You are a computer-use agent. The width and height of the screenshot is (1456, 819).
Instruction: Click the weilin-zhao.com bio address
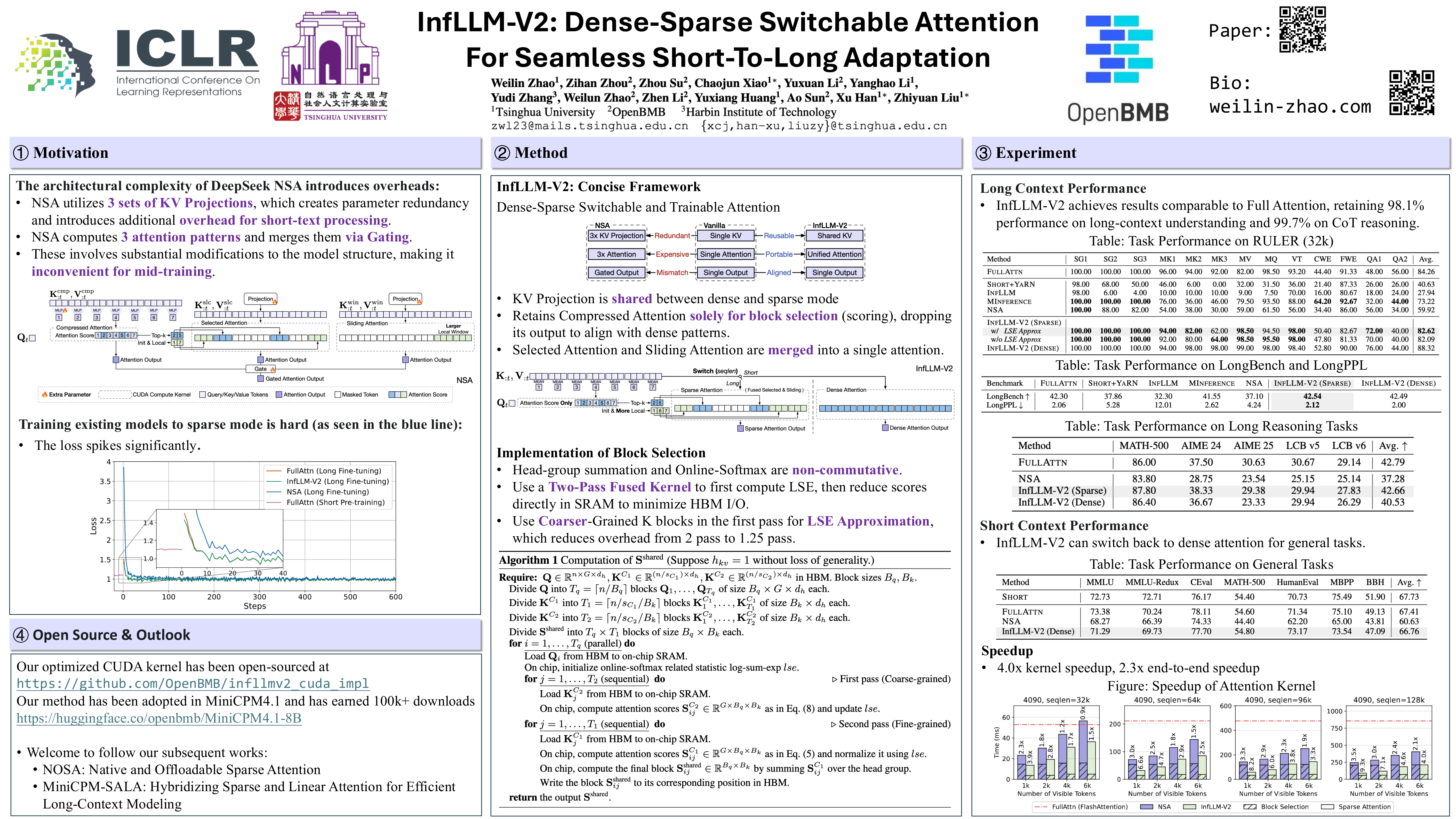pyautogui.click(x=1290, y=106)
